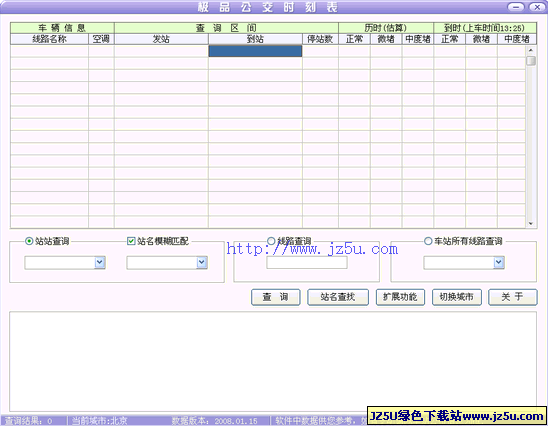Click the 数据版本: 2008.01.15 status entry
The height and width of the screenshot is (426, 548).
pyautogui.click(x=215, y=421)
